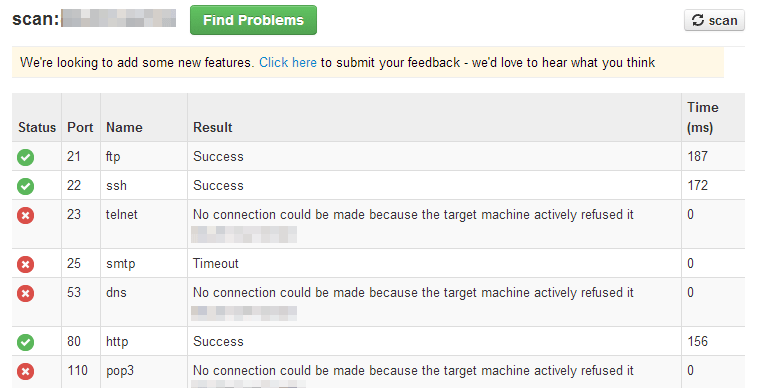Click port number 80 in the table

(x=74, y=341)
